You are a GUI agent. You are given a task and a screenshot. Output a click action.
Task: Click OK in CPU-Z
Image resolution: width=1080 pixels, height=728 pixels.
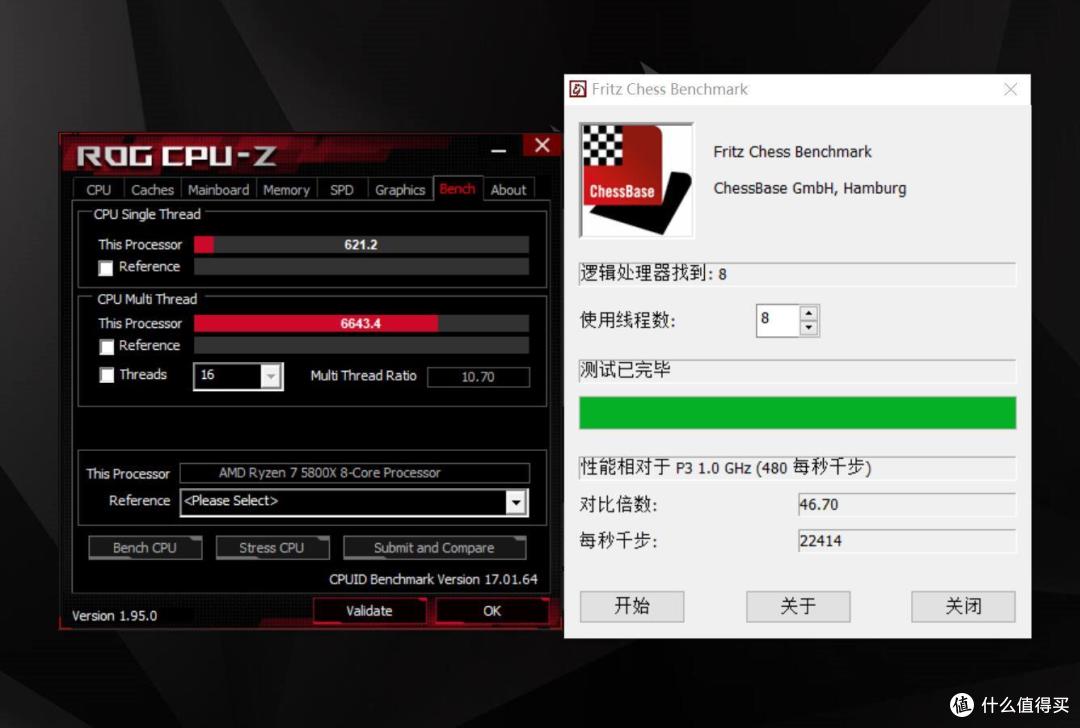[x=492, y=611]
